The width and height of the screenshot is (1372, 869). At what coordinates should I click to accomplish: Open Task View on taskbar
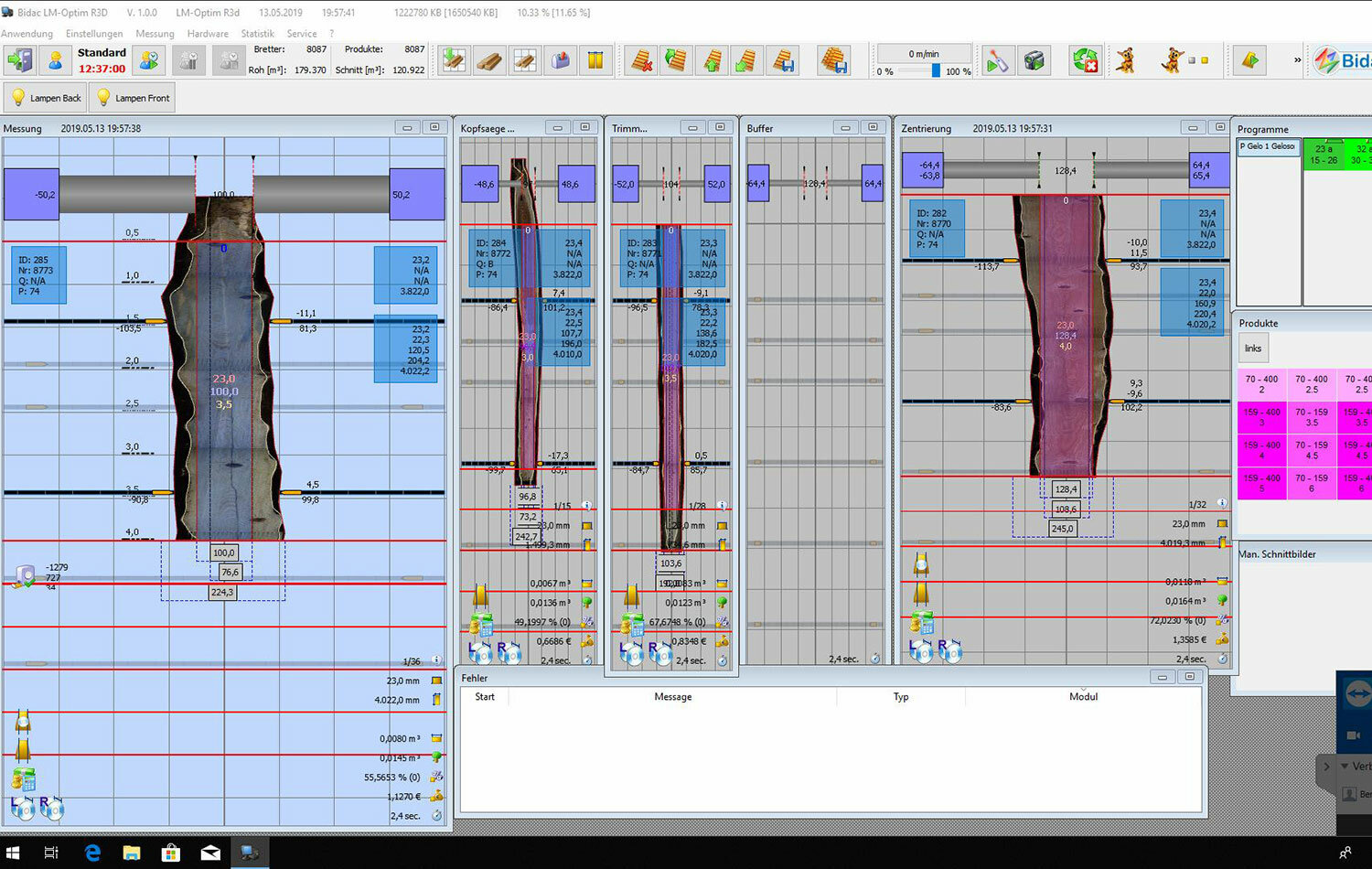(x=51, y=853)
